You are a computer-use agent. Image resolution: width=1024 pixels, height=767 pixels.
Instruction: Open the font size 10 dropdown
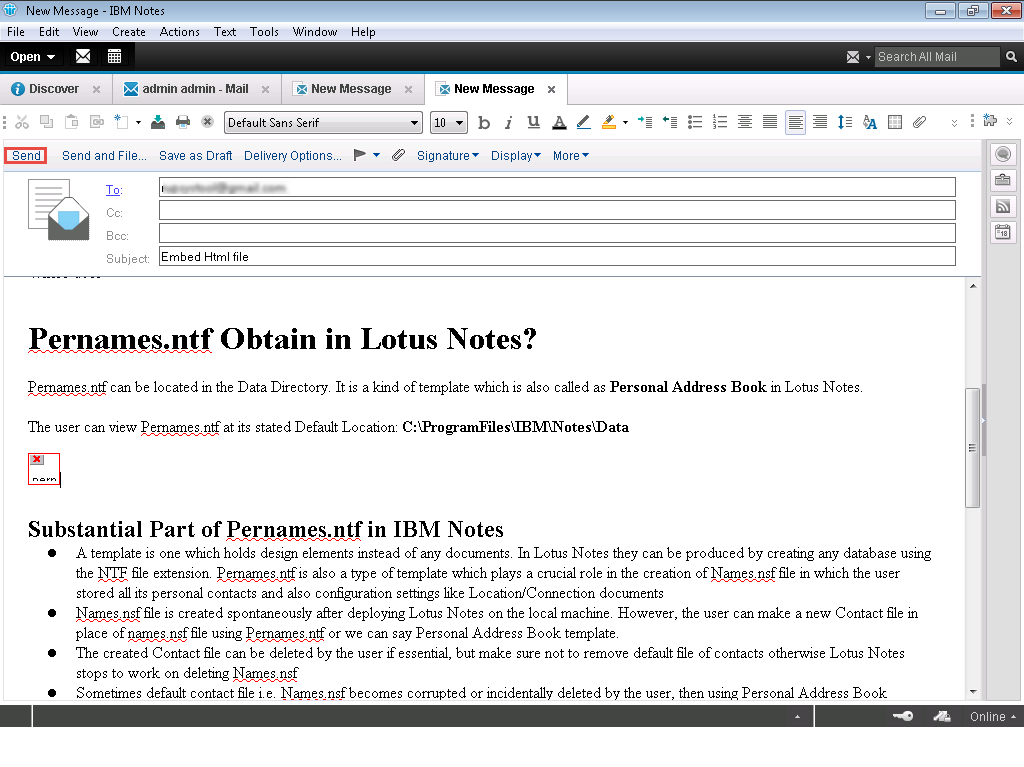pyautogui.click(x=460, y=123)
